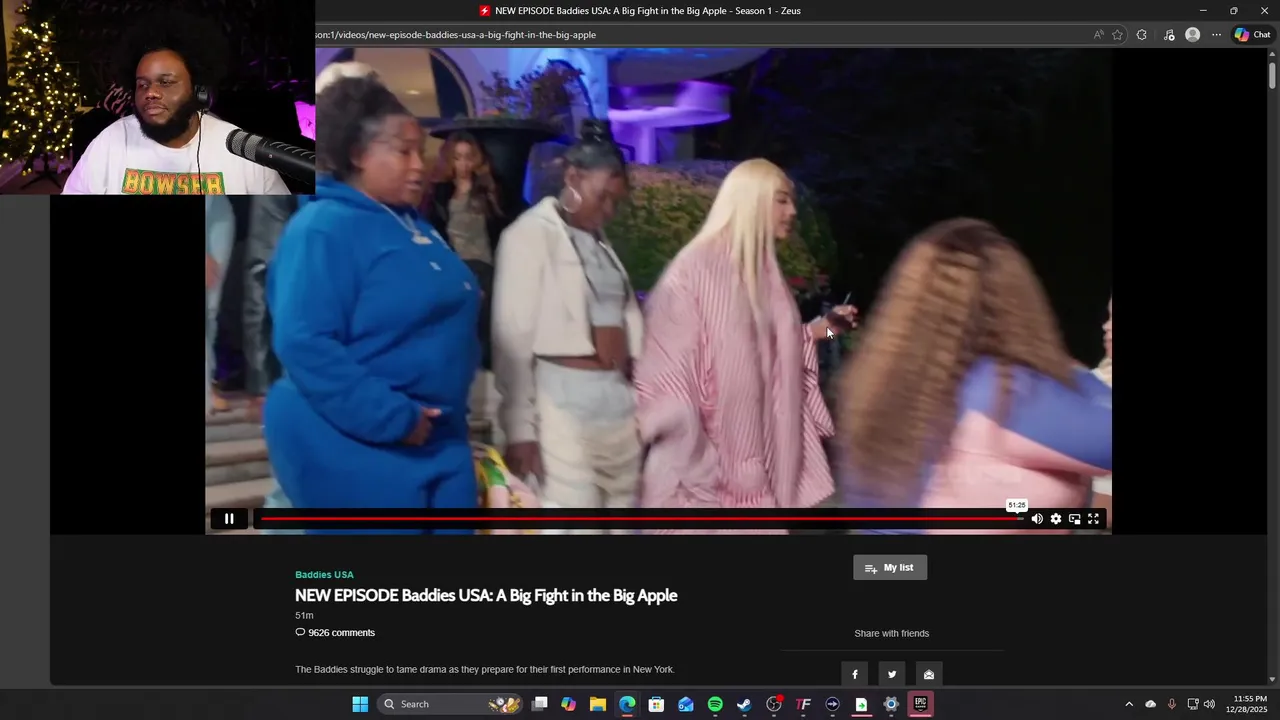Image resolution: width=1280 pixels, height=720 pixels.
Task: Open the Baddies USA series link
Action: pos(324,575)
